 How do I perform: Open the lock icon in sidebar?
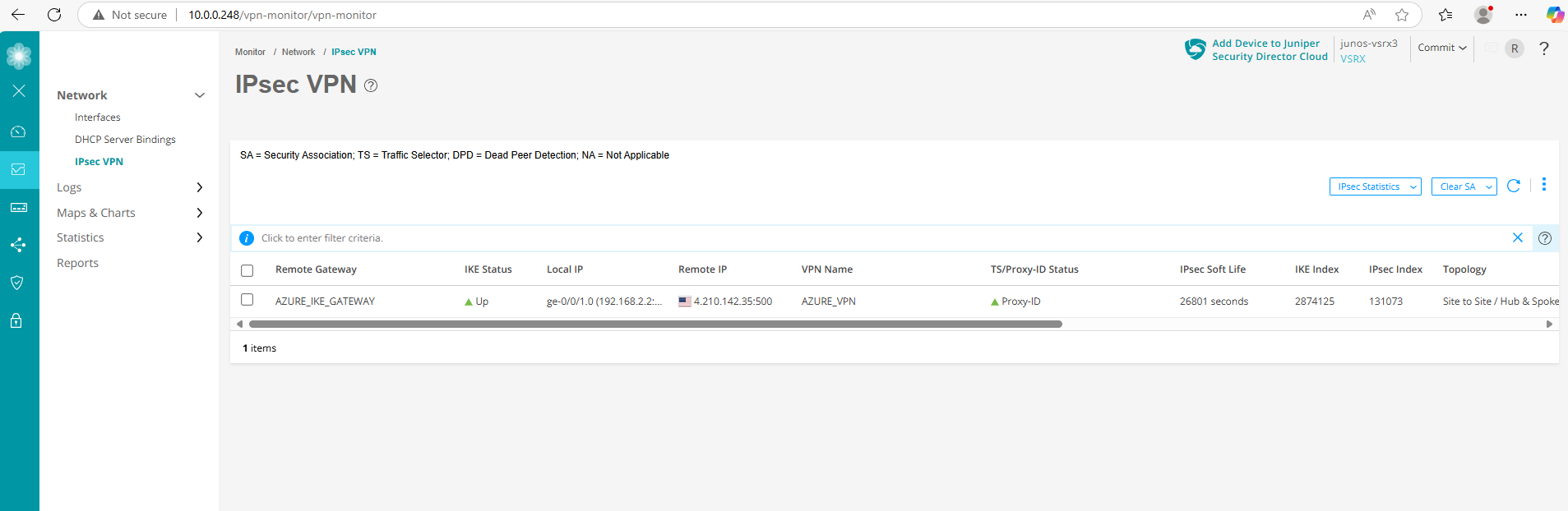point(16,320)
